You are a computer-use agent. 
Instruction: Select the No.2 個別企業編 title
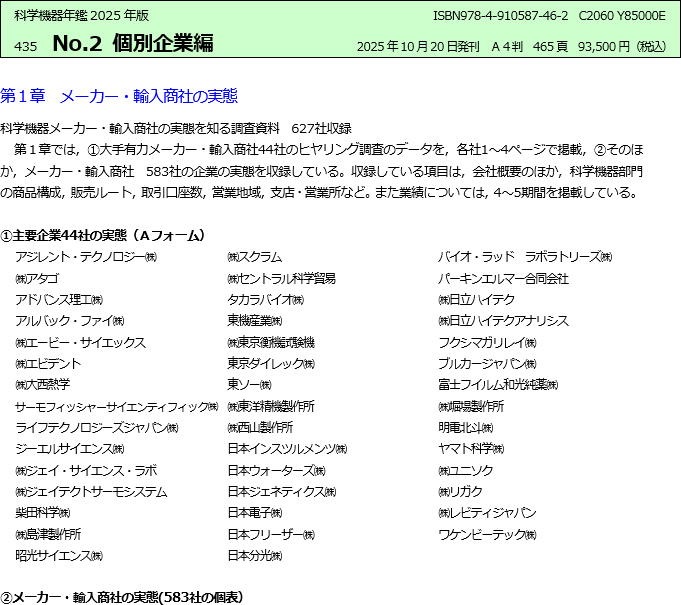pyautogui.click(x=133, y=43)
